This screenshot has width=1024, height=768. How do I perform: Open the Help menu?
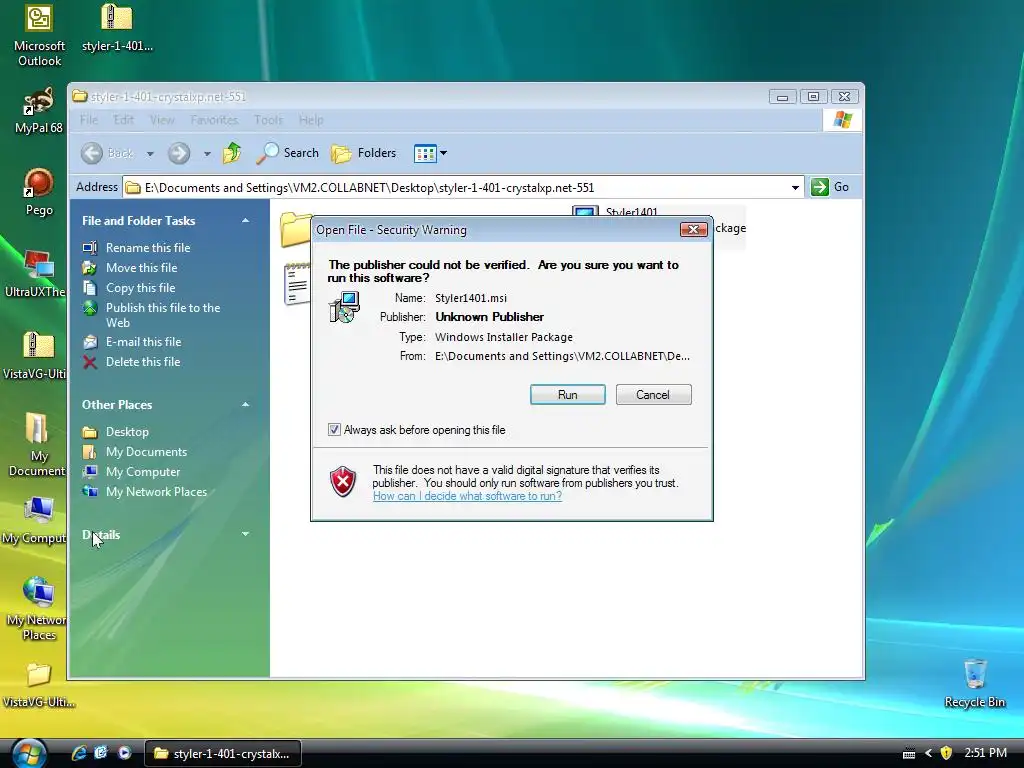(x=311, y=120)
